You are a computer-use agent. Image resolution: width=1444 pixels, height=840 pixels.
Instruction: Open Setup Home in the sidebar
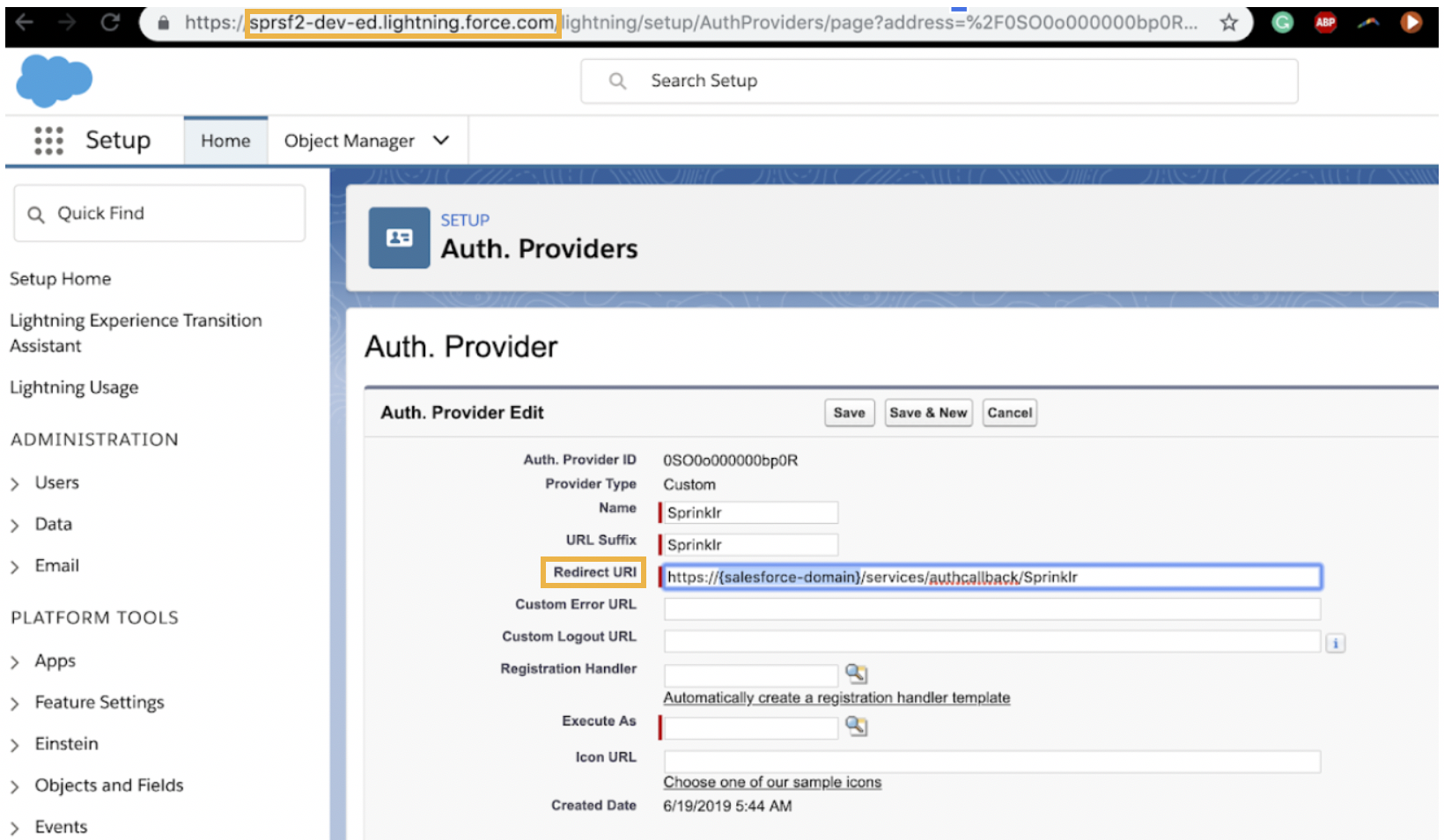coord(61,279)
